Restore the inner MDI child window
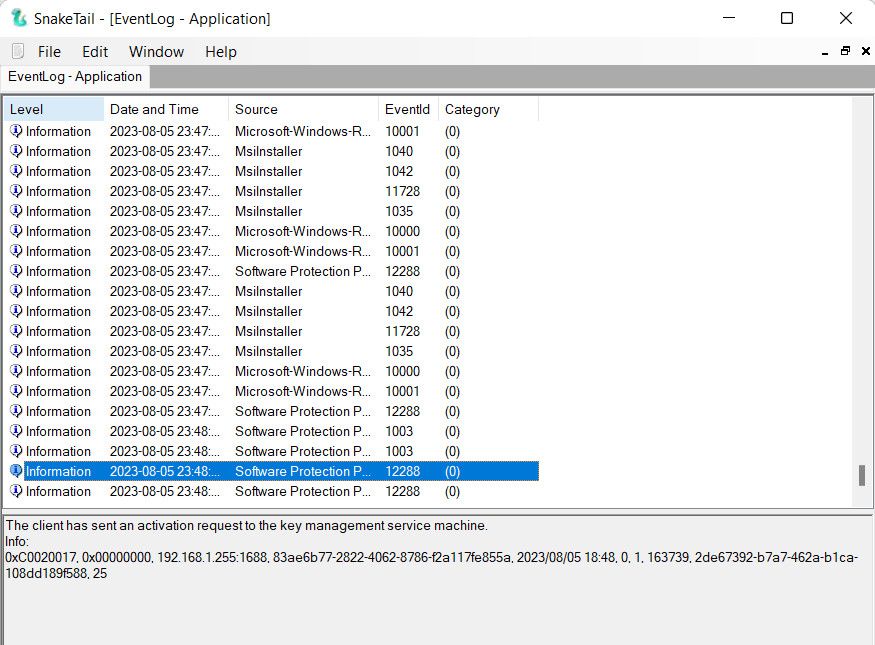This screenshot has height=645, width=875. click(845, 51)
